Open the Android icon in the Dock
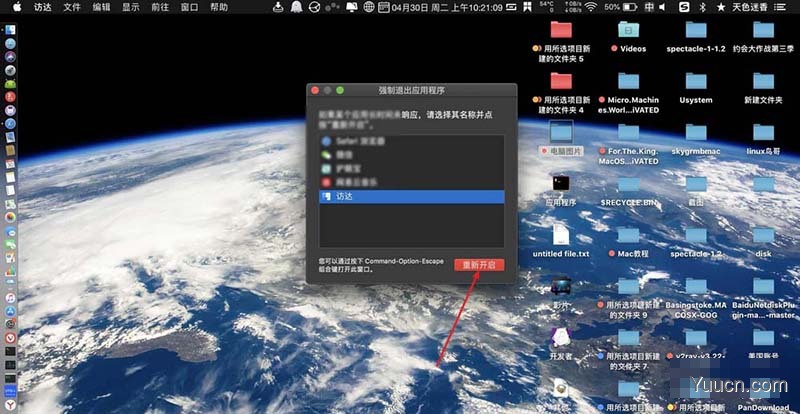The width and height of the screenshot is (800, 414). click(x=10, y=83)
